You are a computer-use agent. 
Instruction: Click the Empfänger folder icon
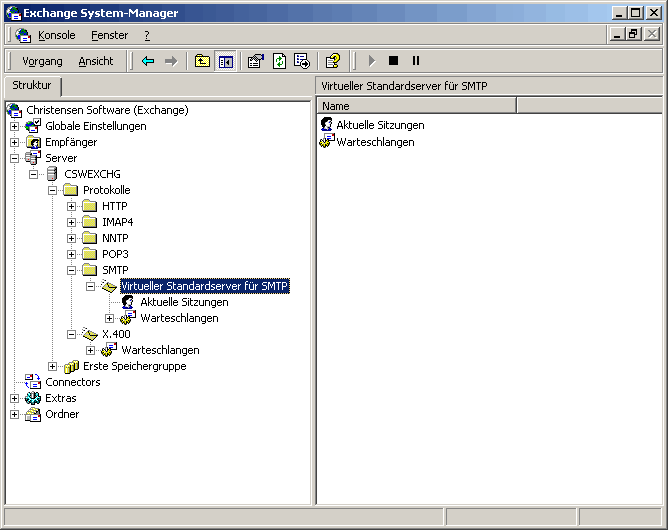pos(33,142)
